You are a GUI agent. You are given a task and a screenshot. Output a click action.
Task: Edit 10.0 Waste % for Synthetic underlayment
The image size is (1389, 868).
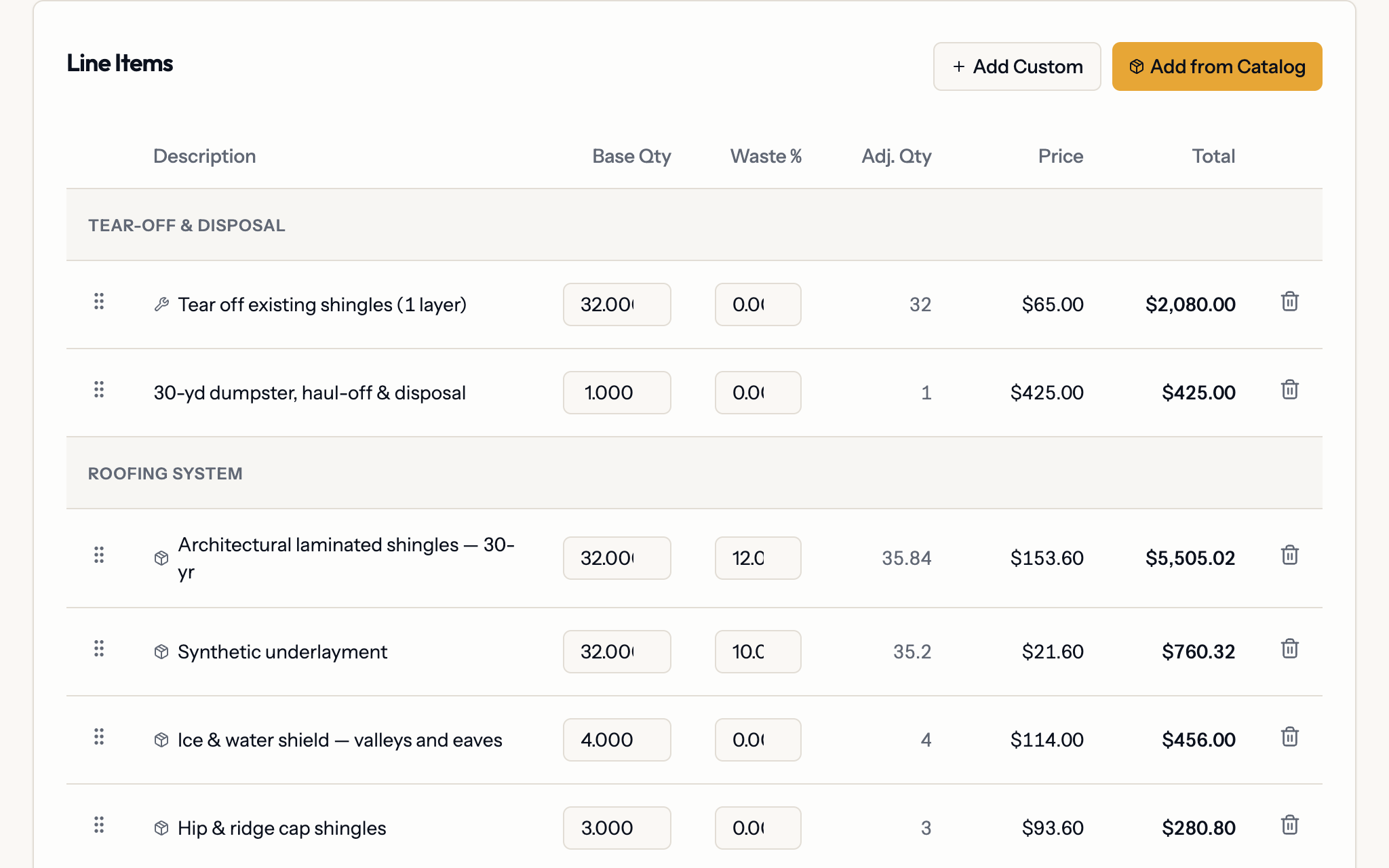point(758,652)
